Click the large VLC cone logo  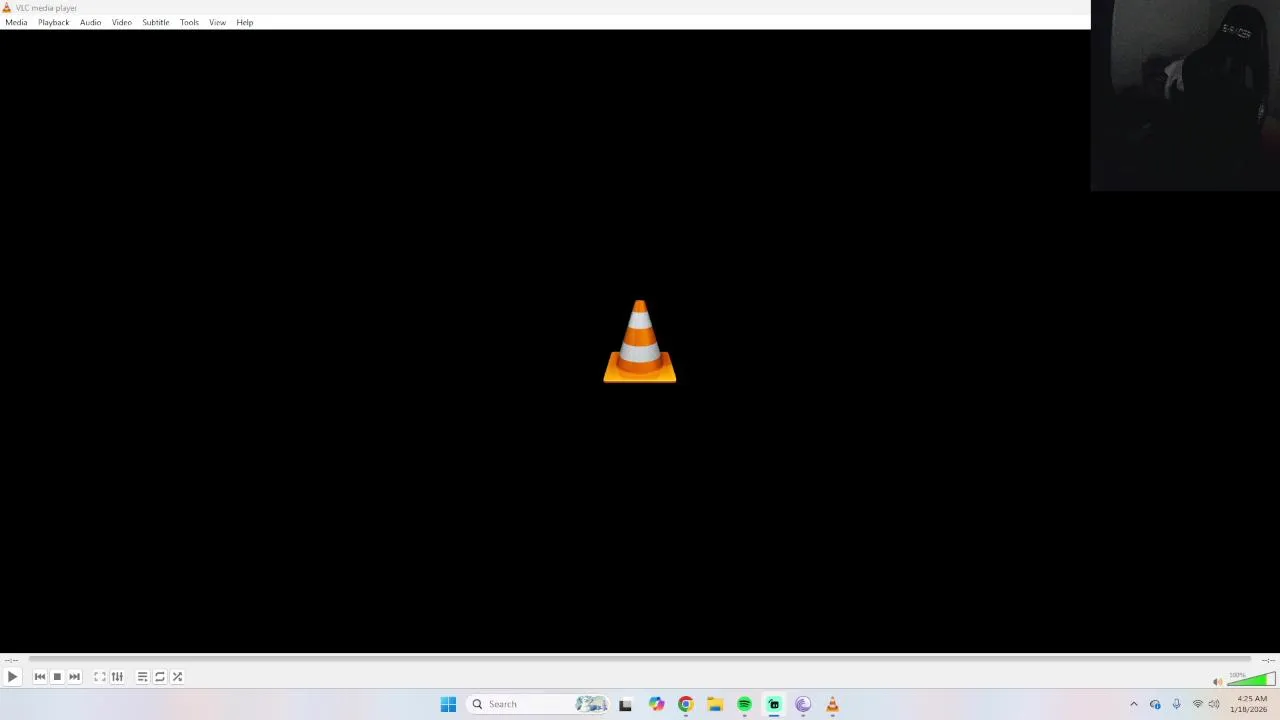640,341
